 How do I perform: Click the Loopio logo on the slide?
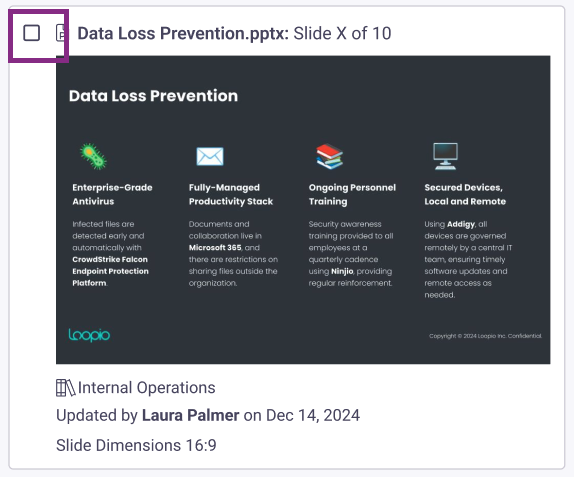(x=89, y=335)
